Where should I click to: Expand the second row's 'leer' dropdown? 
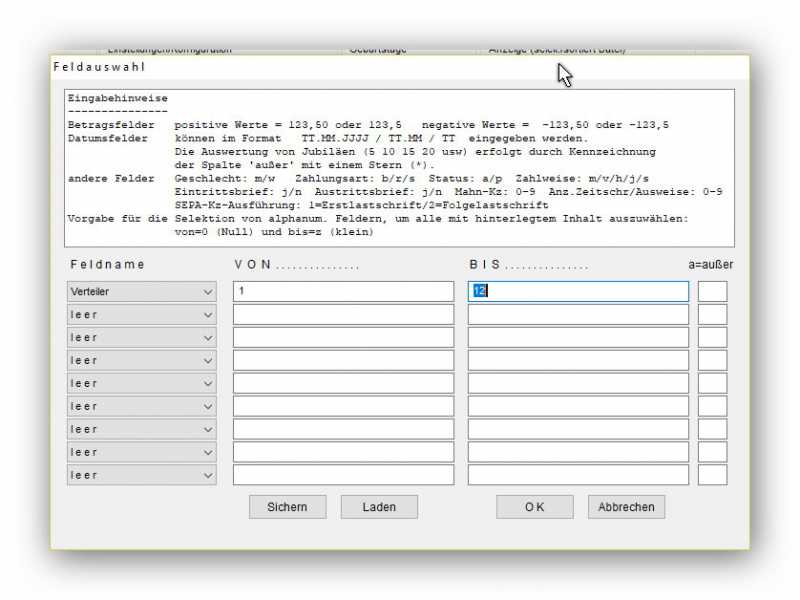point(141,315)
